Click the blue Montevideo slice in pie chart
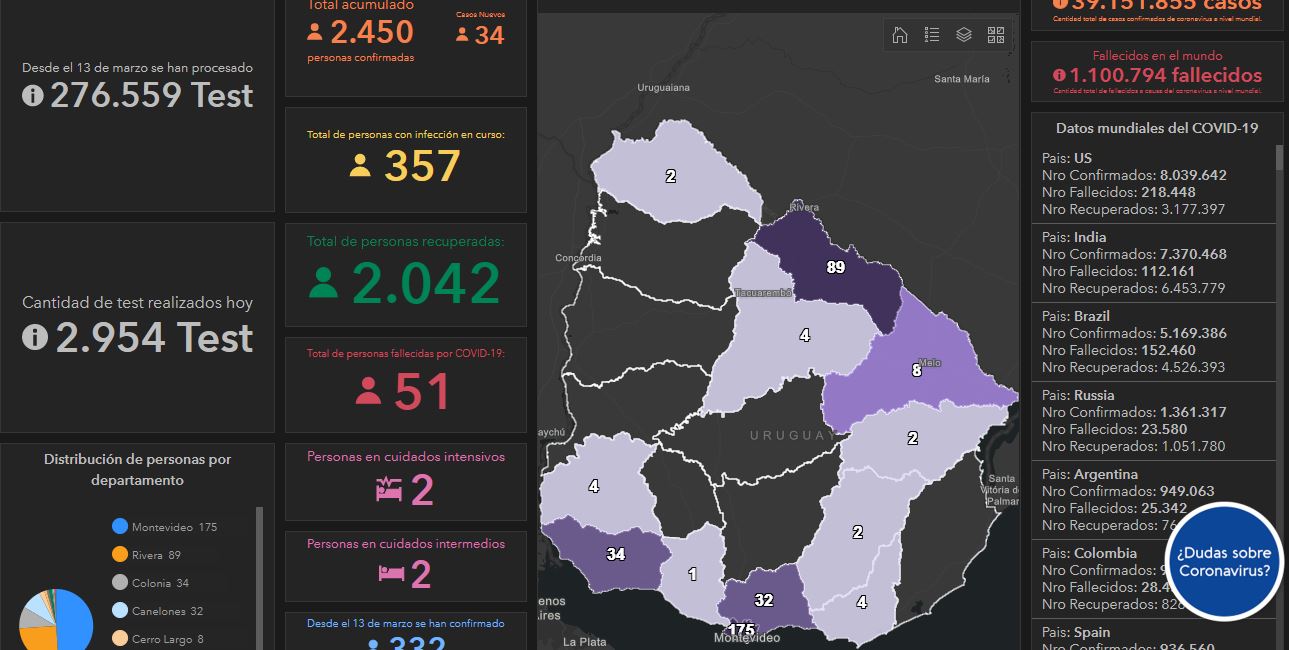This screenshot has width=1289, height=650. pos(76,624)
